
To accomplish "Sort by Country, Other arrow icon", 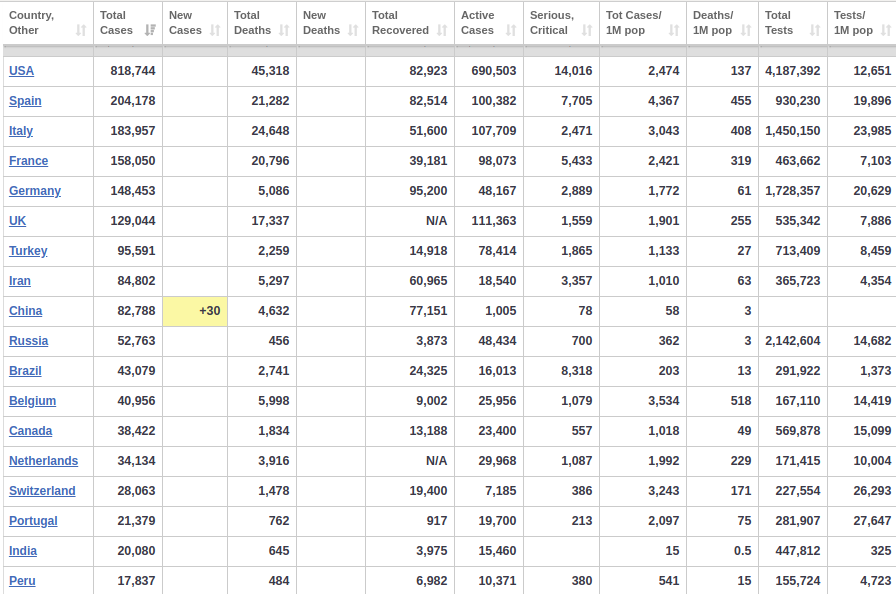I will pyautogui.click(x=81, y=30).
